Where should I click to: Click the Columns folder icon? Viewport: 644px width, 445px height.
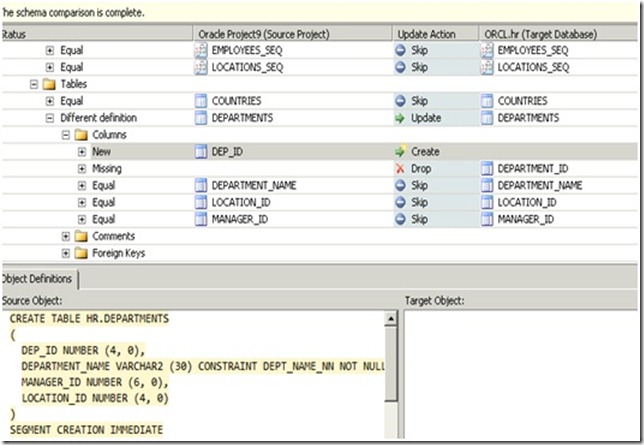(81, 135)
